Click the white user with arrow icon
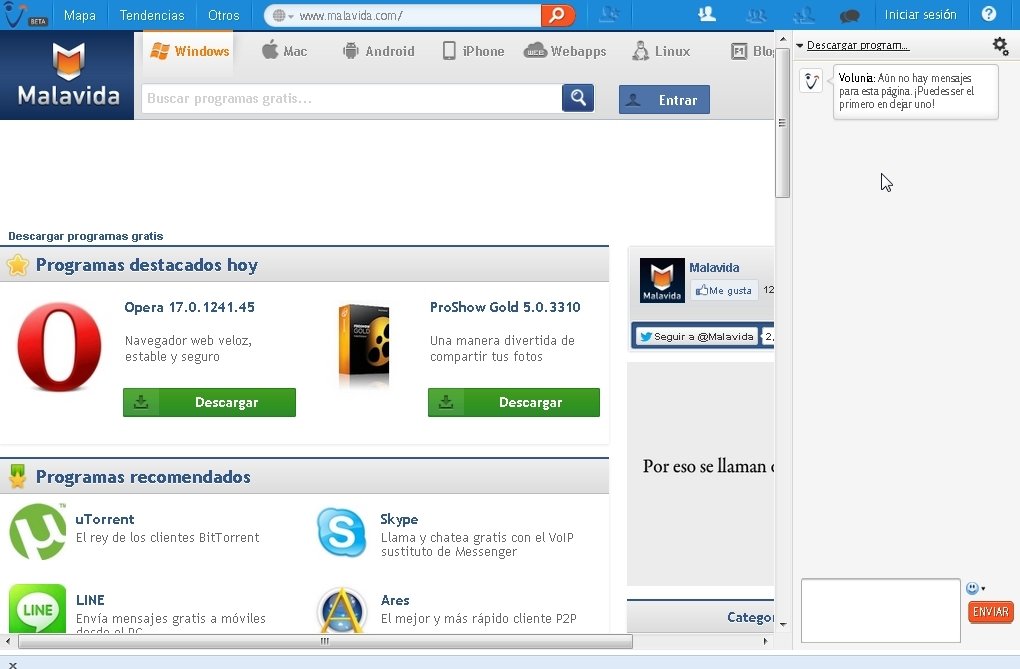Viewport: 1020px width, 669px height. click(707, 14)
